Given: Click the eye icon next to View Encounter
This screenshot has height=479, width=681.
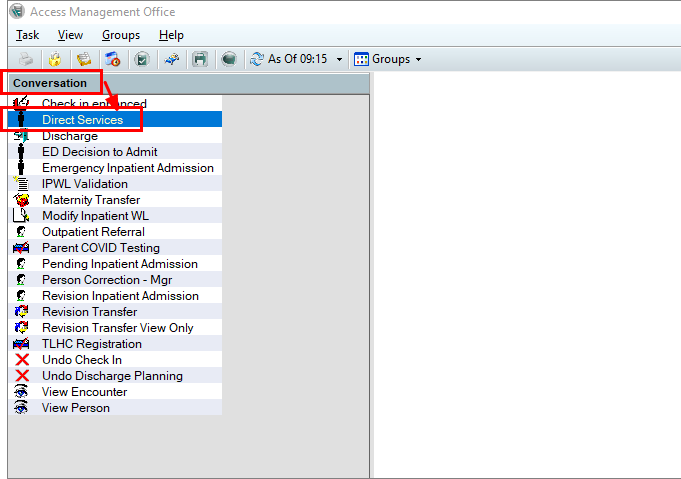Looking at the screenshot, I should pyautogui.click(x=22, y=392).
